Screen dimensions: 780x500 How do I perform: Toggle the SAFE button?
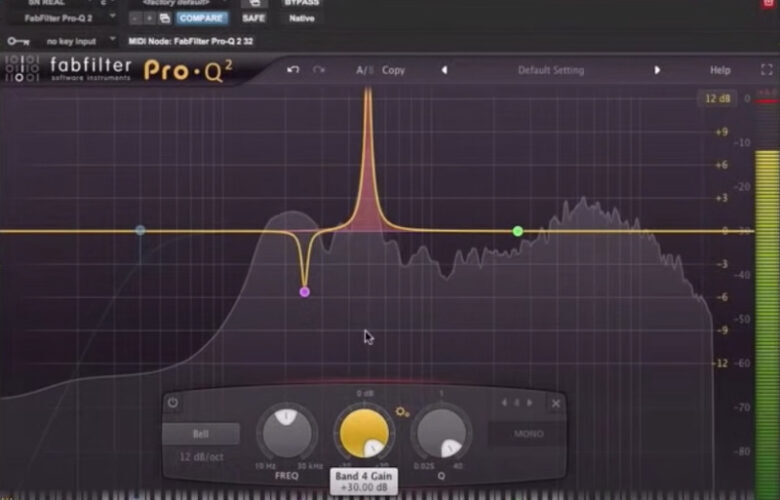254,18
